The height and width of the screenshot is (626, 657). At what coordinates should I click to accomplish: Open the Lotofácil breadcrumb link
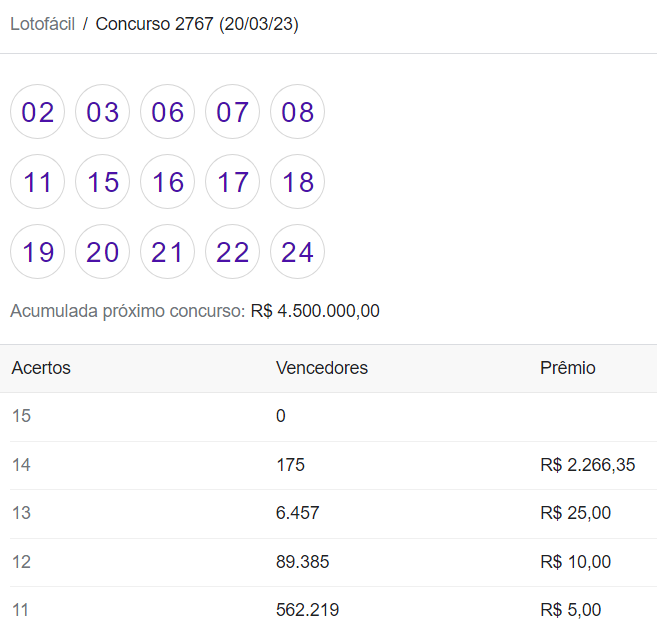pyautogui.click(x=42, y=24)
